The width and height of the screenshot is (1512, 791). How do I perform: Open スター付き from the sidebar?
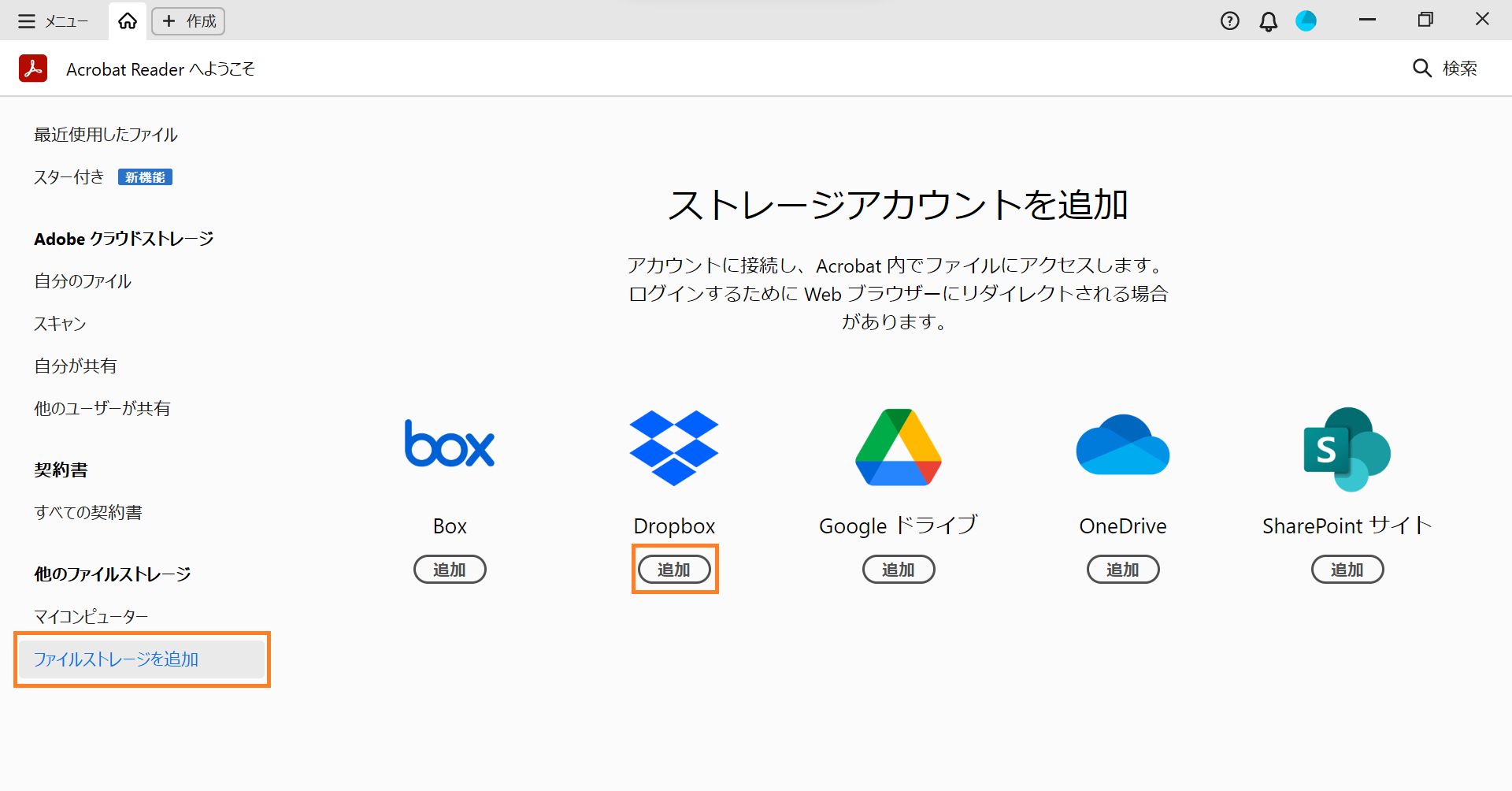pyautogui.click(x=69, y=176)
